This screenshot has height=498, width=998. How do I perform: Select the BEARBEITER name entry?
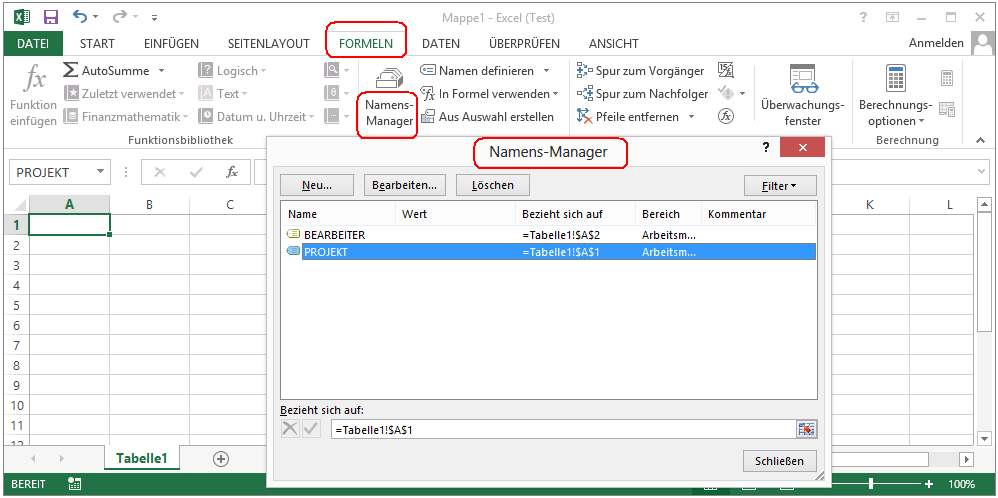334,234
